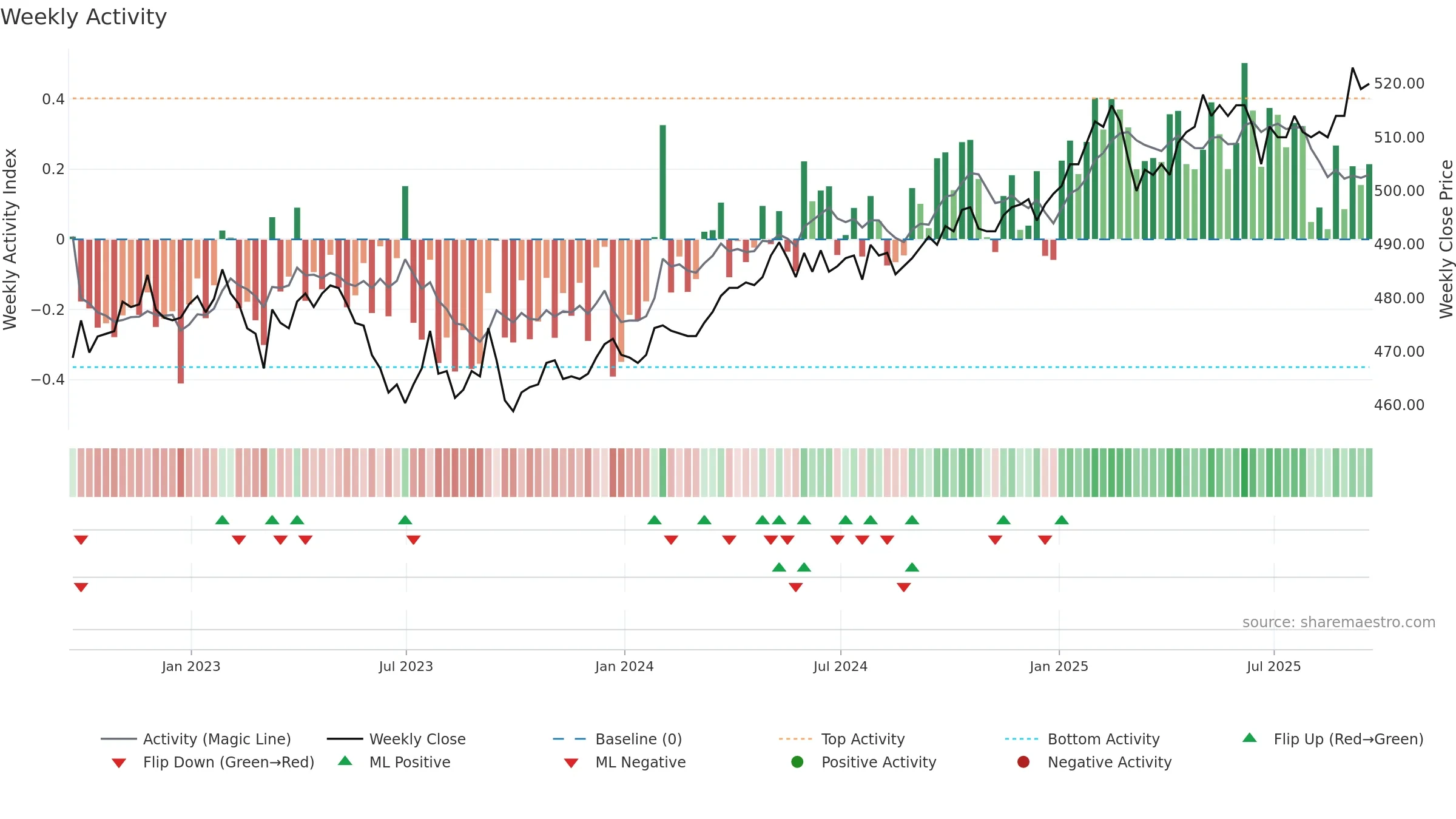Click the 520.00 price axis label
The image size is (1456, 819).
[x=1399, y=83]
